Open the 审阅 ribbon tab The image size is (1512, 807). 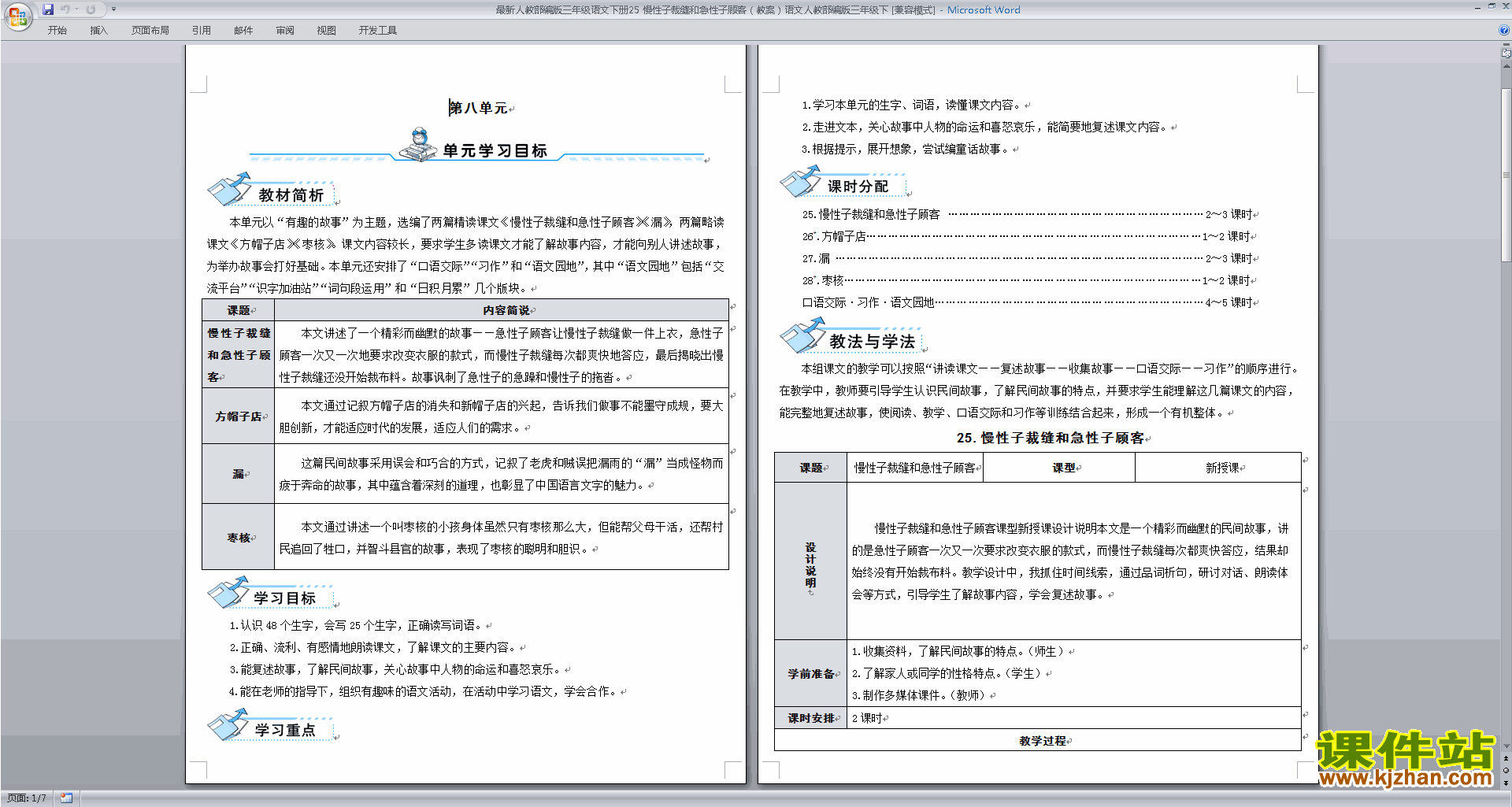[x=285, y=31]
